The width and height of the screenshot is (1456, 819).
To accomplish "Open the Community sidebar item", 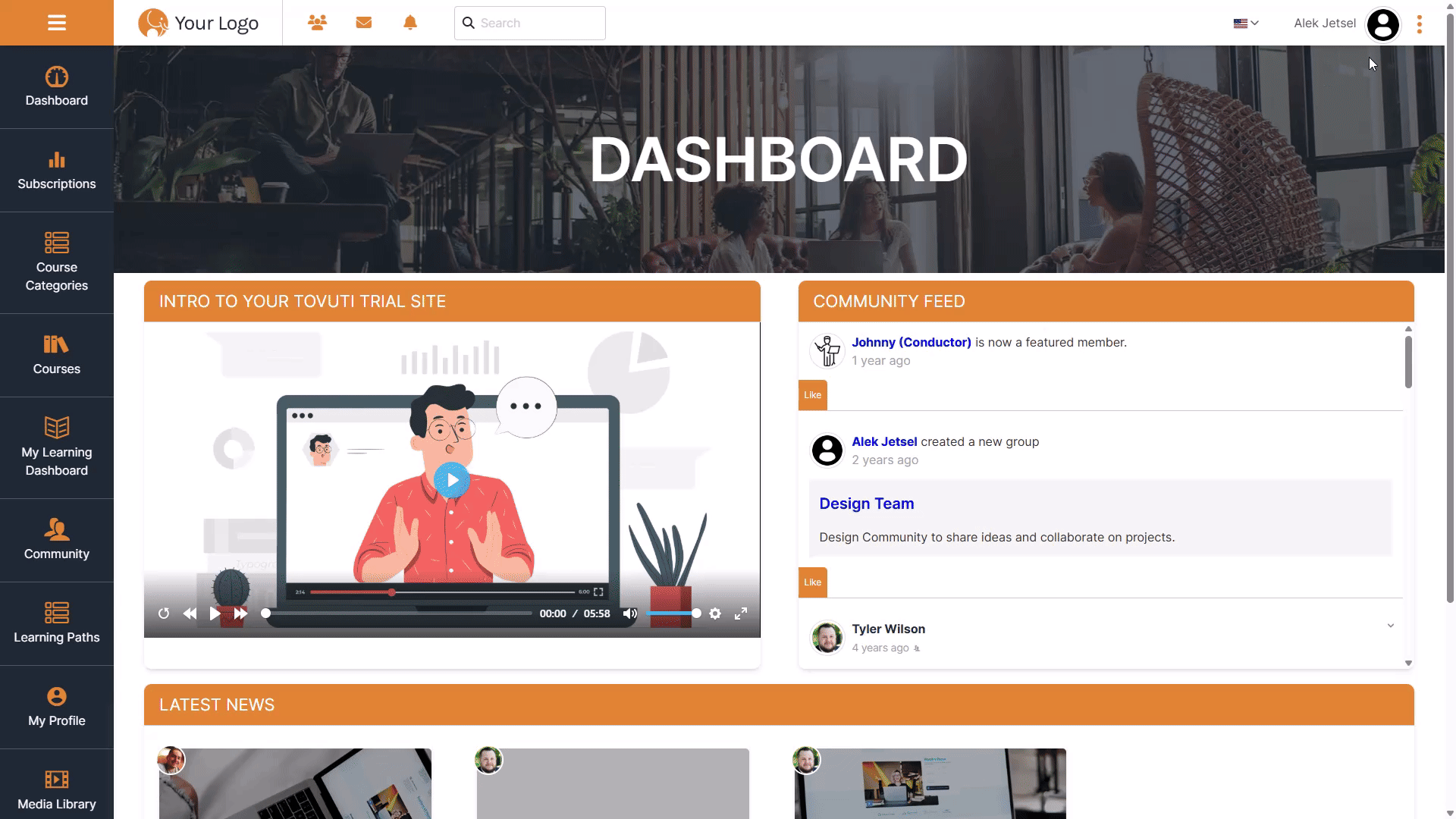I will (57, 541).
